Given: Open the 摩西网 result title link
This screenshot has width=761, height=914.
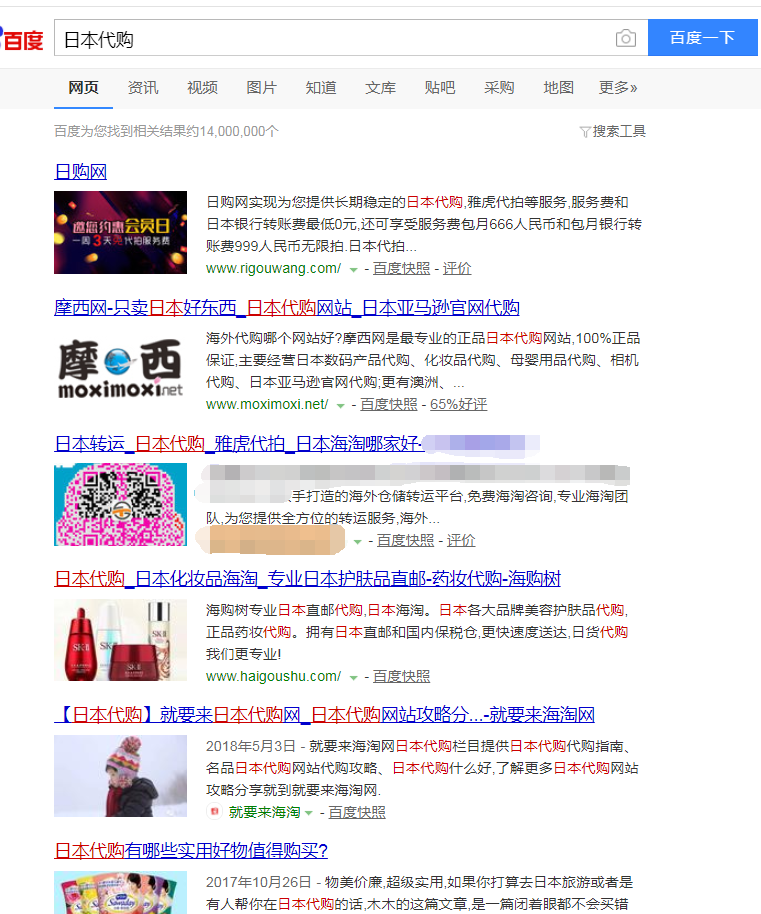Looking at the screenshot, I should pos(287,308).
